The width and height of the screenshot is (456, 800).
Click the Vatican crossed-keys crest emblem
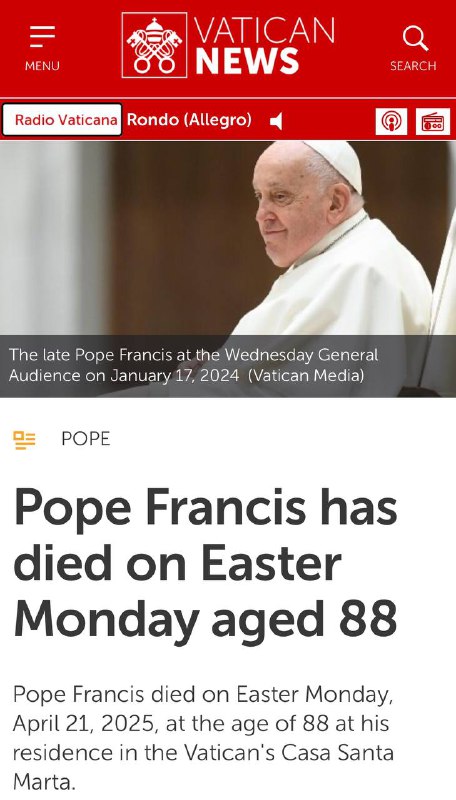tap(154, 45)
